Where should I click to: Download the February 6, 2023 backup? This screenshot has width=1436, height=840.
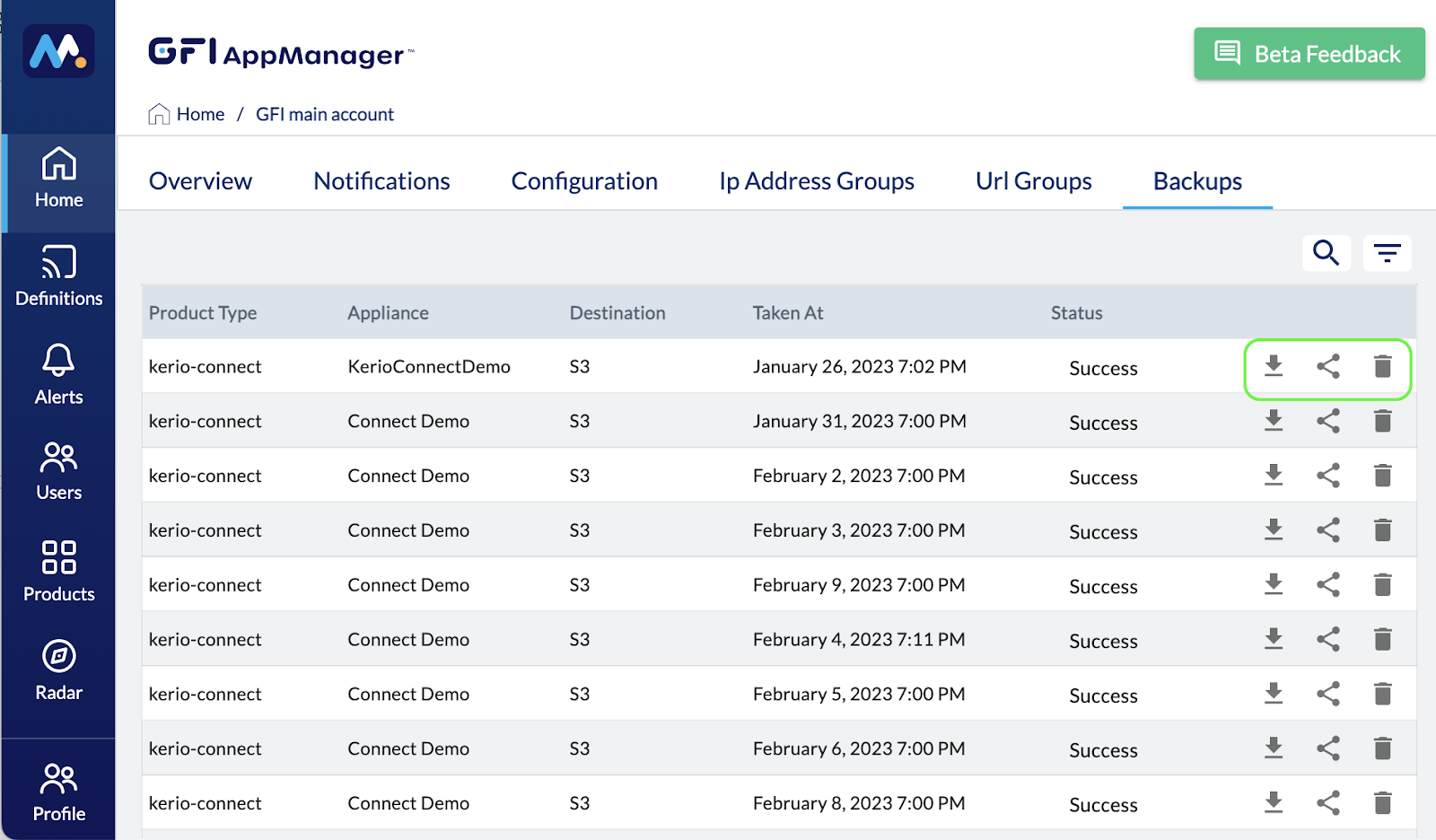(x=1274, y=748)
